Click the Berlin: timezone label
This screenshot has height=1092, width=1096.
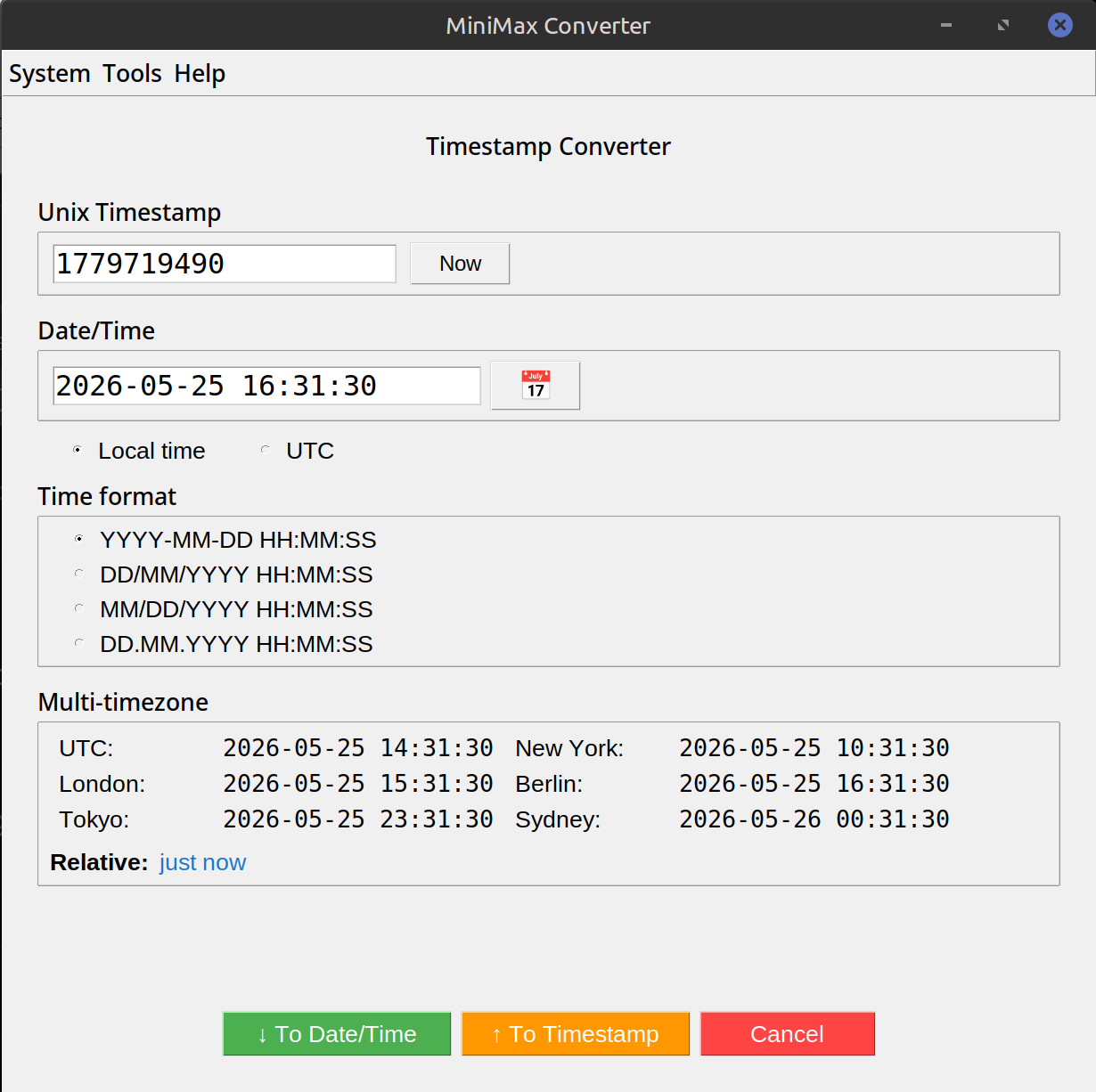549,784
